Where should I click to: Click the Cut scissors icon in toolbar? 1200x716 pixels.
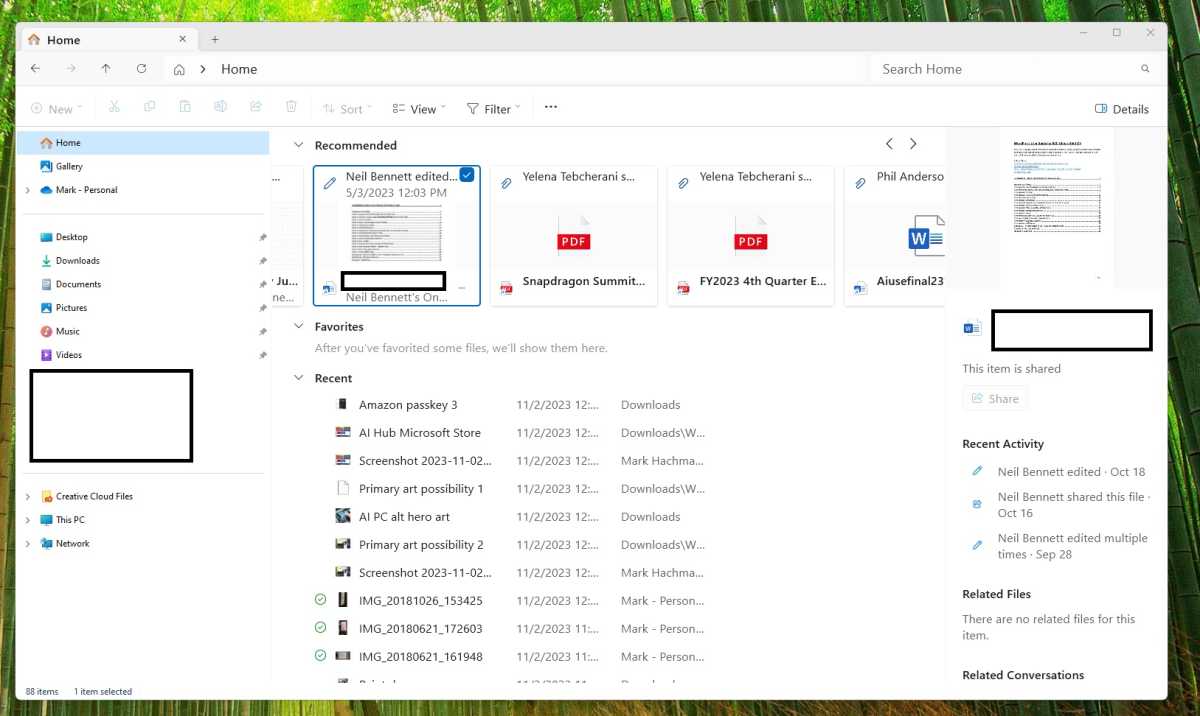click(114, 108)
